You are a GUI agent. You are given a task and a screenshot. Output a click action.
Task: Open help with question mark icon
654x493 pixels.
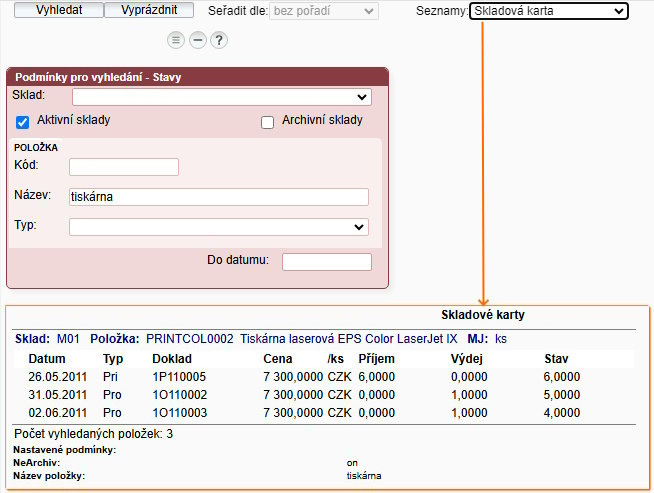[219, 40]
